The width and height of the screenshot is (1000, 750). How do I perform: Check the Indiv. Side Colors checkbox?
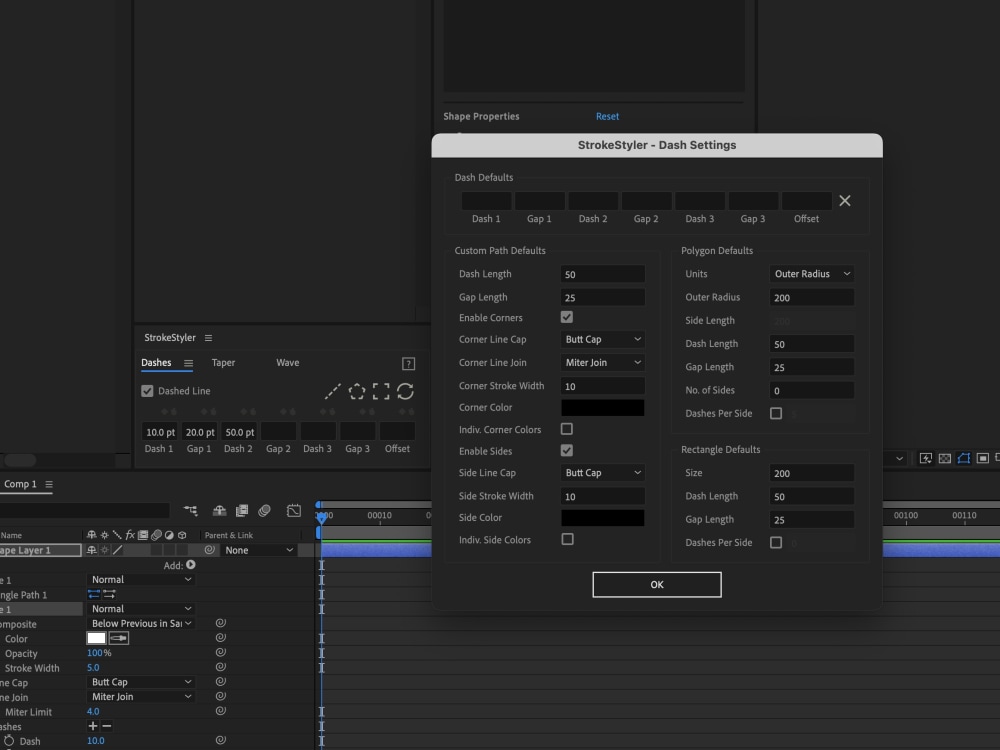click(x=567, y=540)
